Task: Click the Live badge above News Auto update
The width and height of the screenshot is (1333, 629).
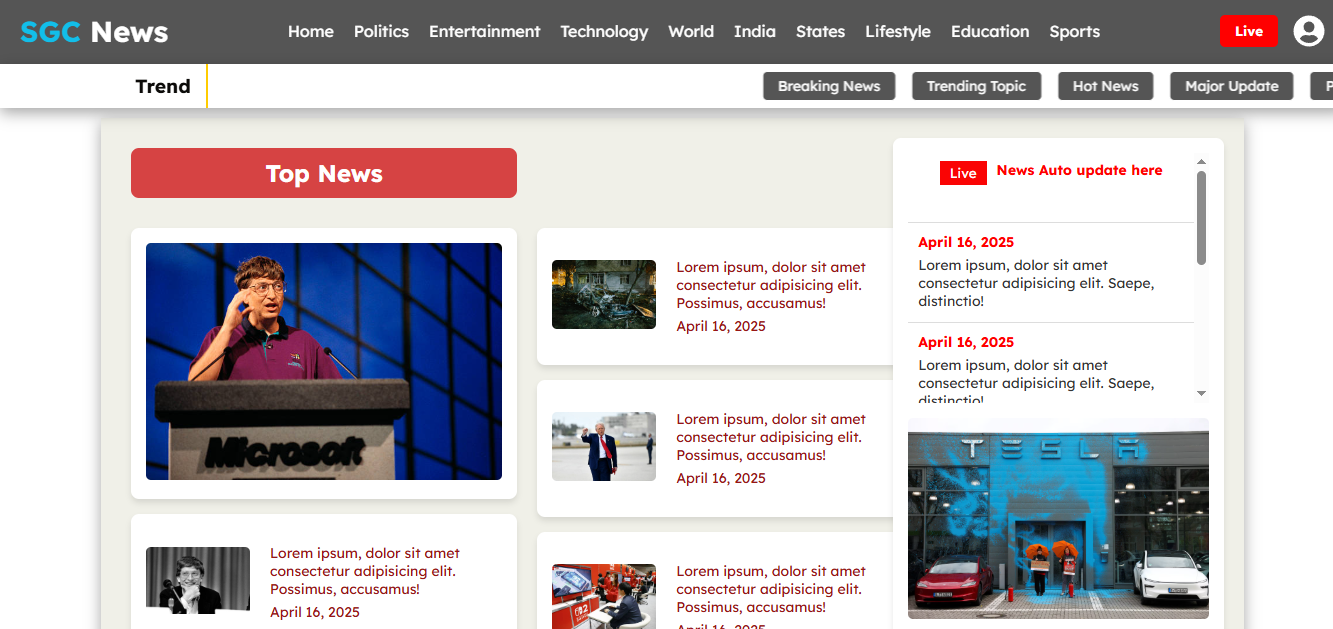Action: 963,173
